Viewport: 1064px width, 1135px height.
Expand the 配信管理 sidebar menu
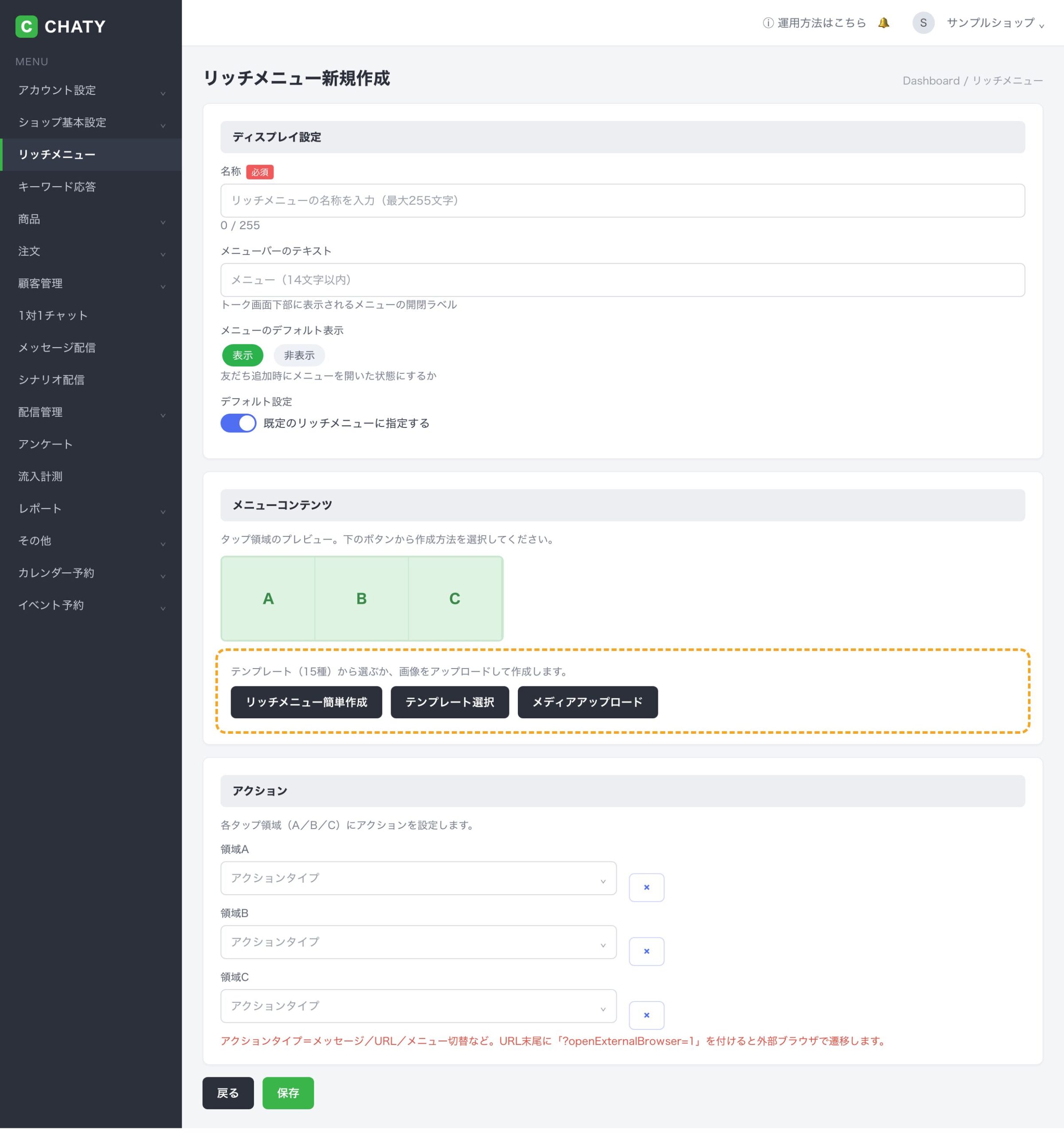coord(91,411)
